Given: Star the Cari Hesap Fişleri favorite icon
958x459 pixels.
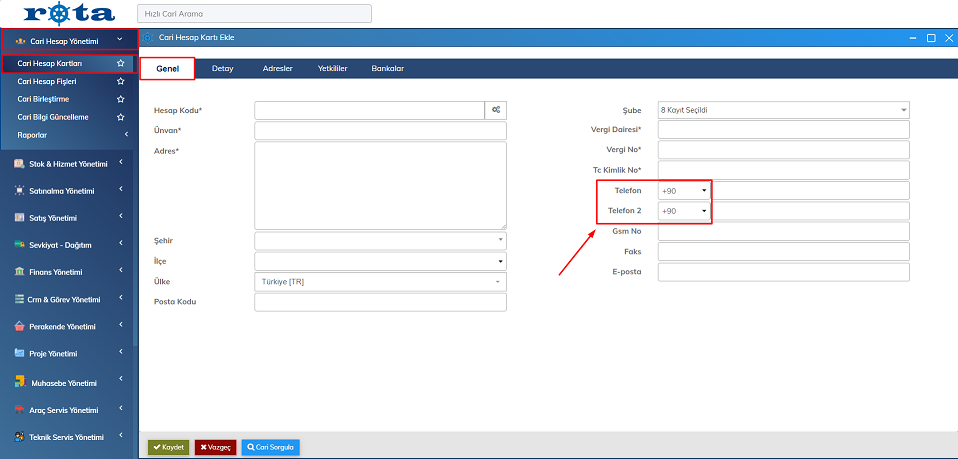Looking at the screenshot, I should pyautogui.click(x=121, y=81).
